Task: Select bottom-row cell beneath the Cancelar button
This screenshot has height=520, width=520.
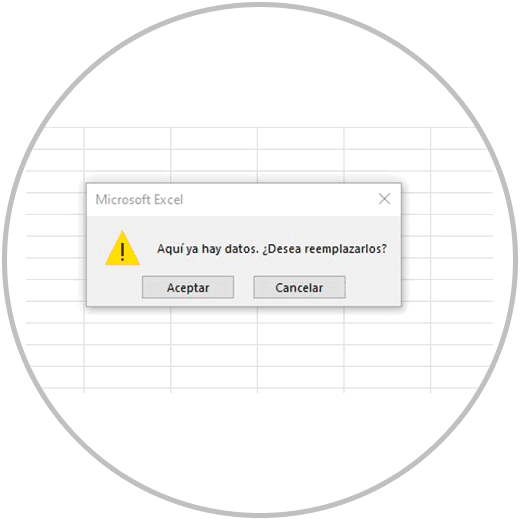Action: pos(301,377)
